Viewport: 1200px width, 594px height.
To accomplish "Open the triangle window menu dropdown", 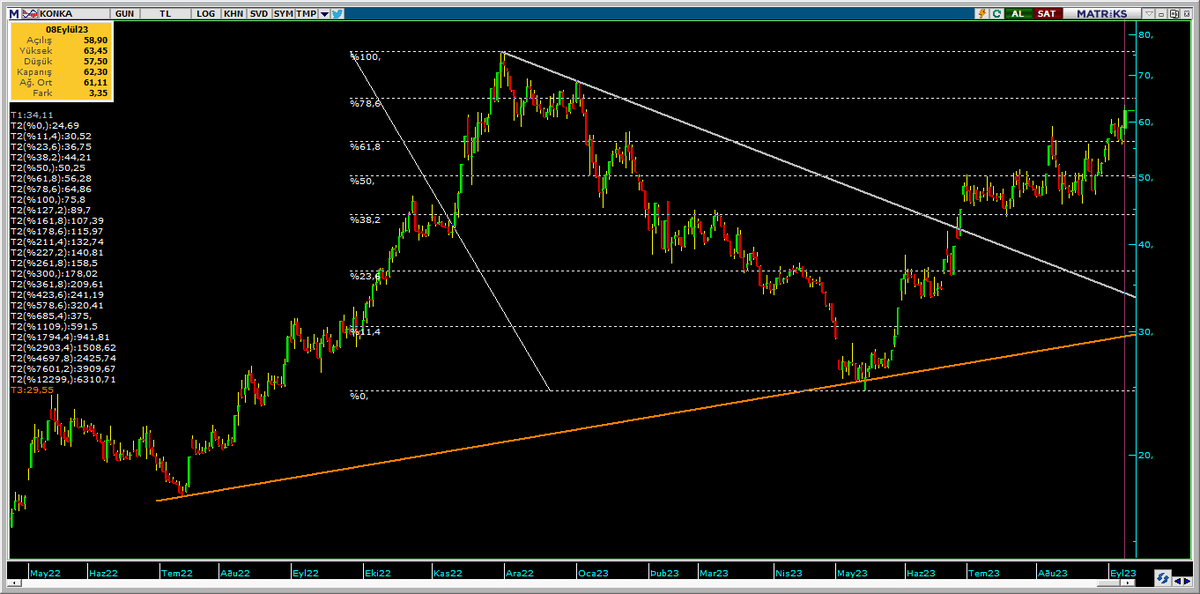I will 1148,14.
